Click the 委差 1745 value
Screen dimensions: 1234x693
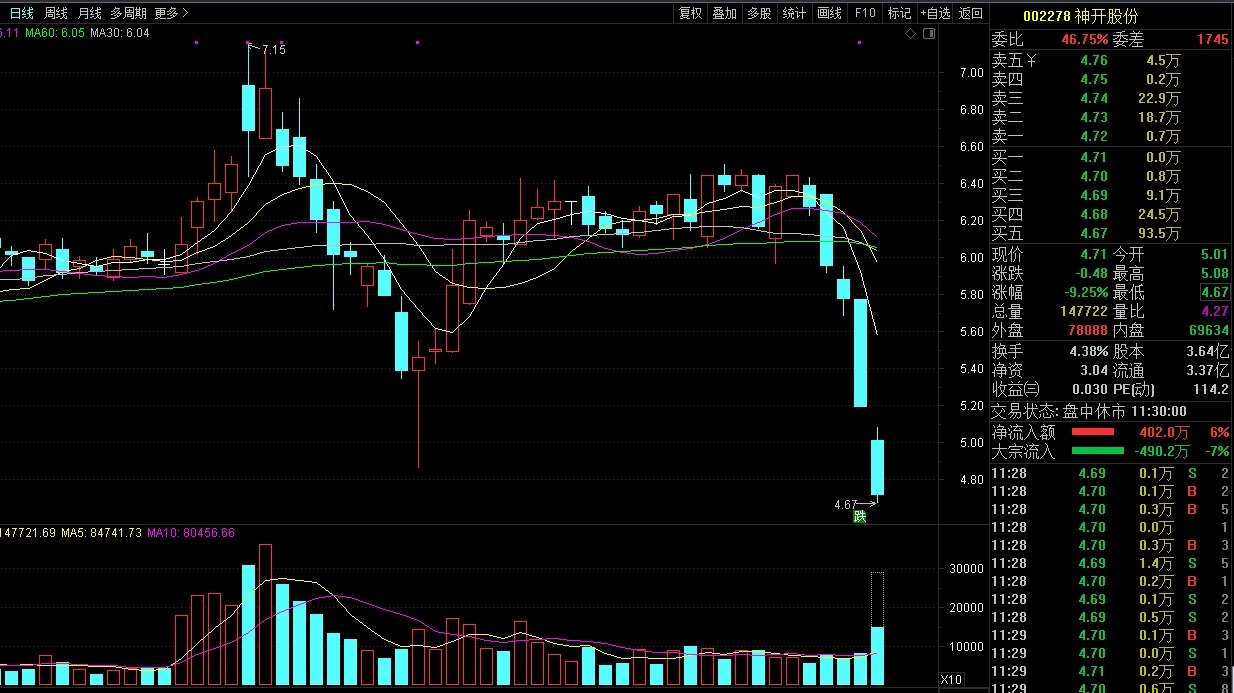tap(1212, 40)
